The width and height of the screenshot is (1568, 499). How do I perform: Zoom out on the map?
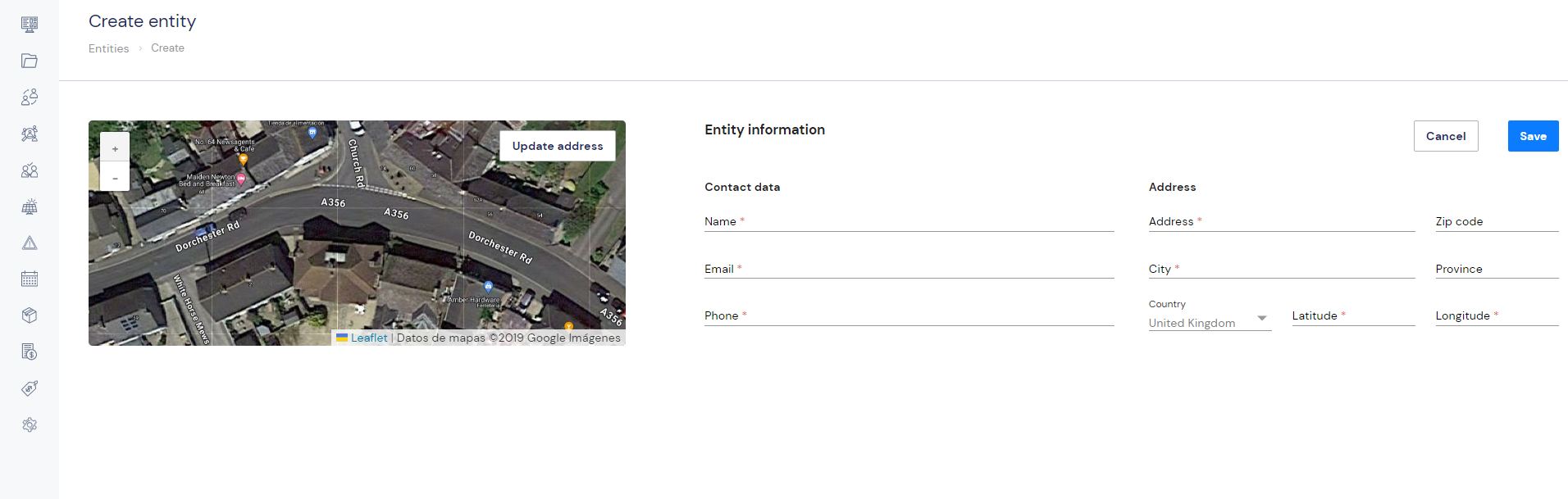click(115, 177)
